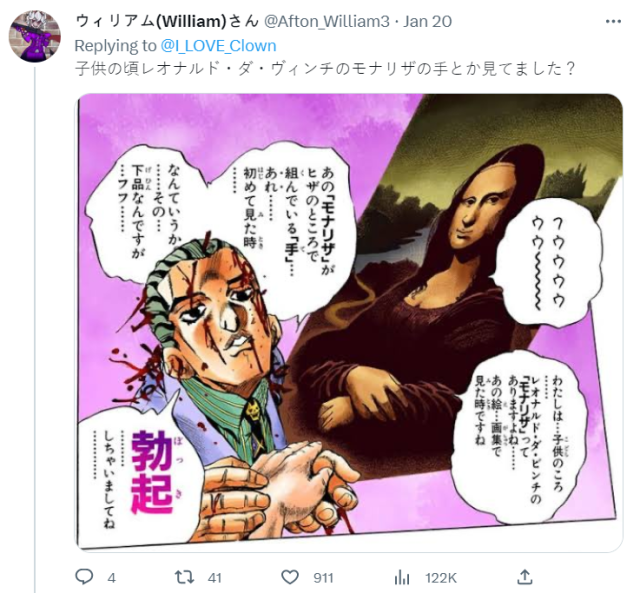Like the tweet with the heart icon
The width and height of the screenshot is (640, 593).
[290, 577]
